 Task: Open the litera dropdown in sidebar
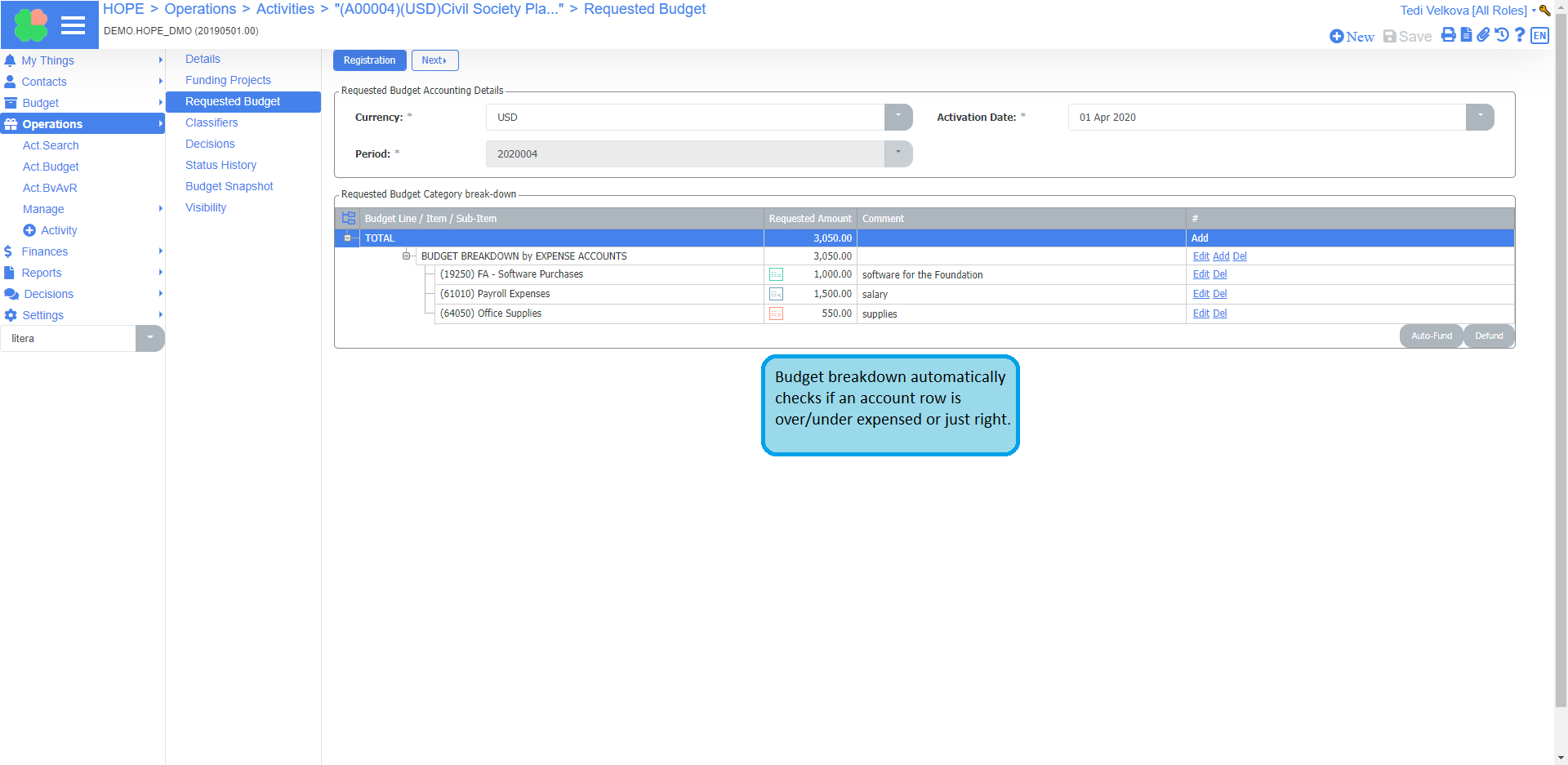pyautogui.click(x=149, y=338)
